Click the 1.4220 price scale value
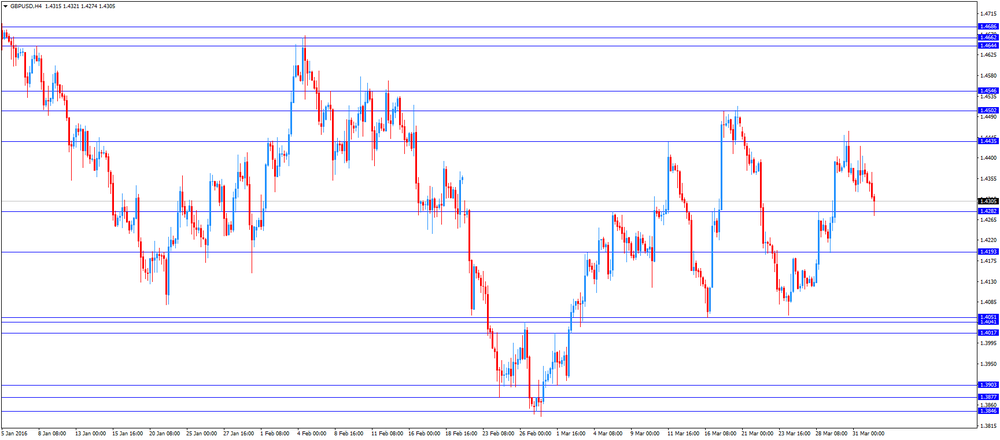1000x440 pixels. [x=989, y=240]
